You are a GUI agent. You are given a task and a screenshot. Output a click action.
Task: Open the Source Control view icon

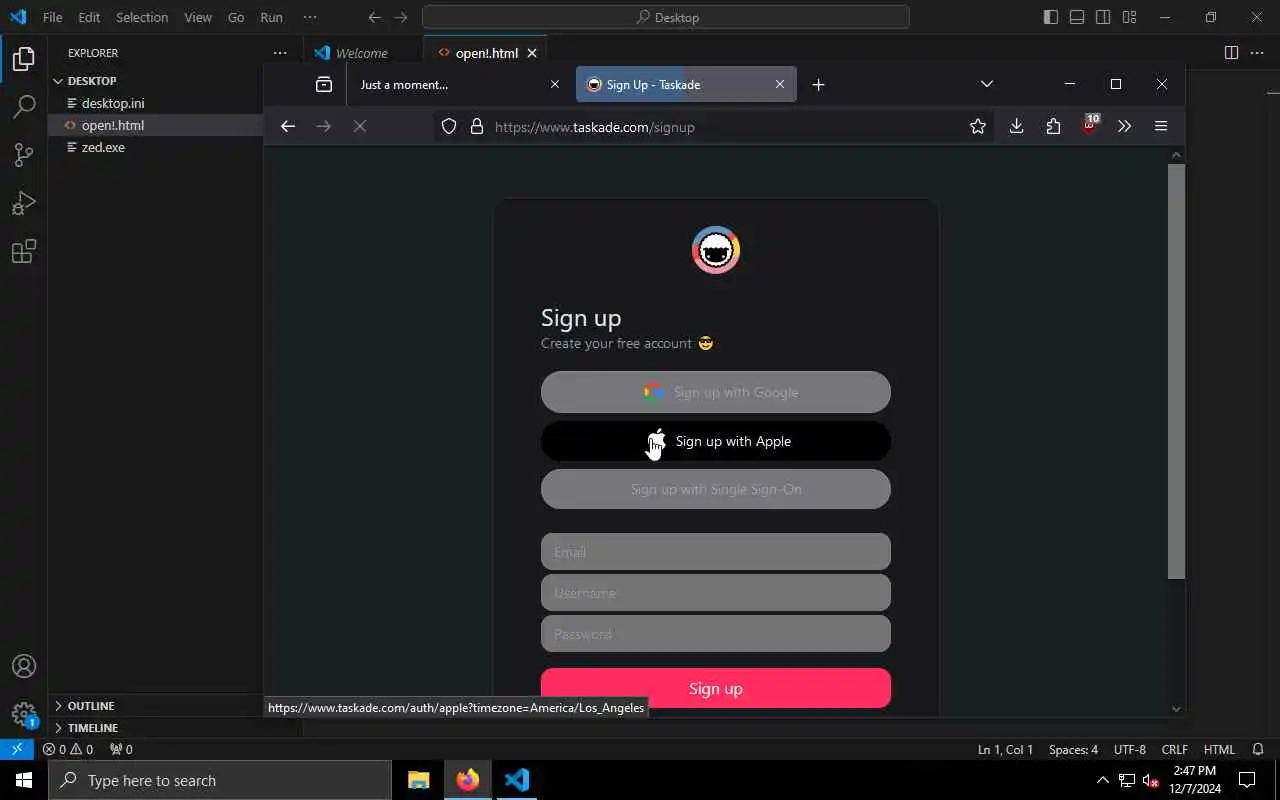pos(24,155)
